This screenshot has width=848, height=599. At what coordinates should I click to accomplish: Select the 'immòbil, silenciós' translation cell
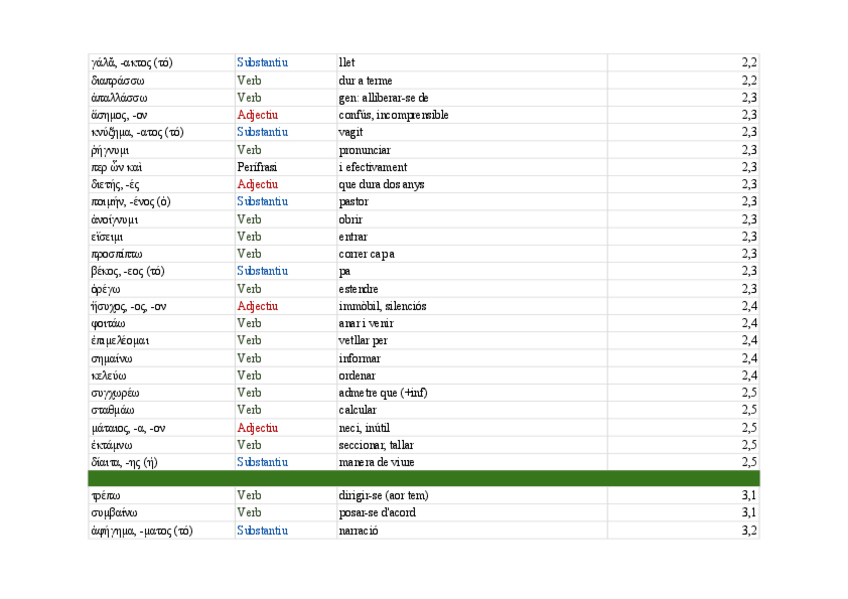(382, 306)
